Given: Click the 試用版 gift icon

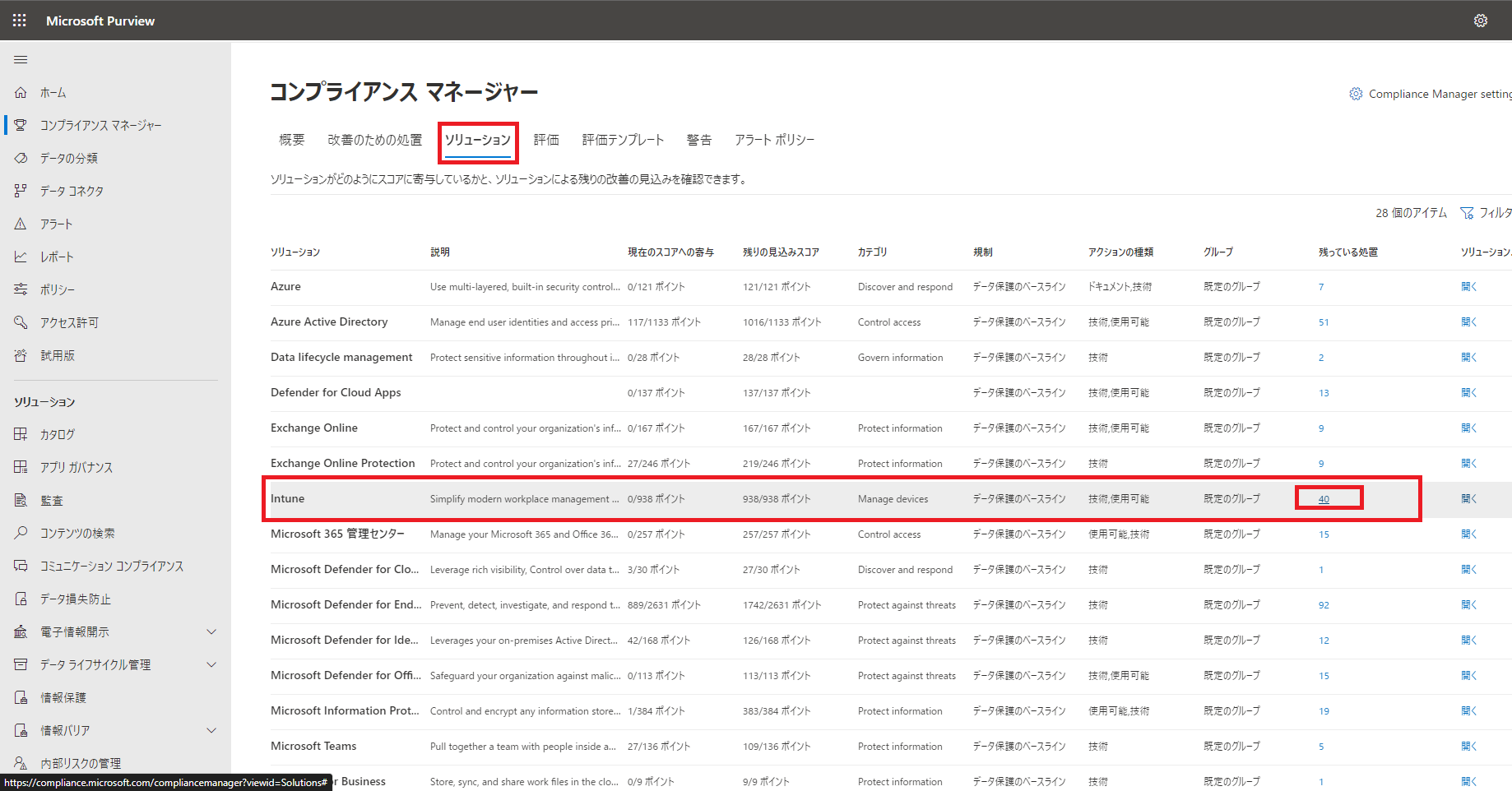Looking at the screenshot, I should [x=21, y=355].
